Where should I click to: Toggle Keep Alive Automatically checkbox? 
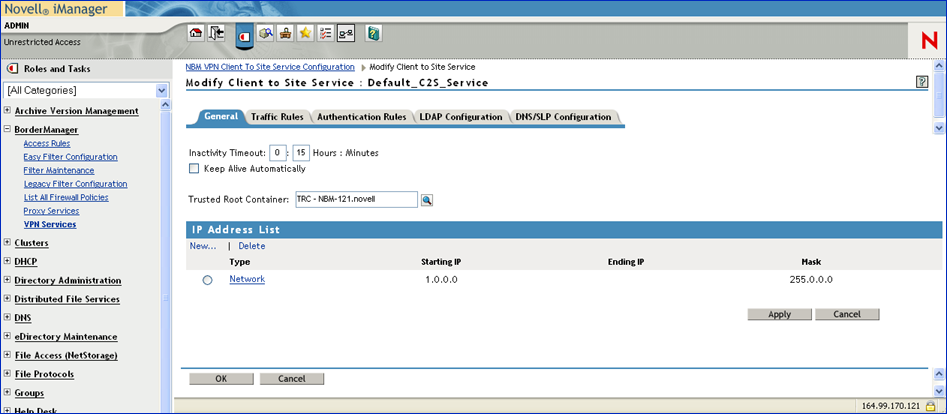pos(194,169)
